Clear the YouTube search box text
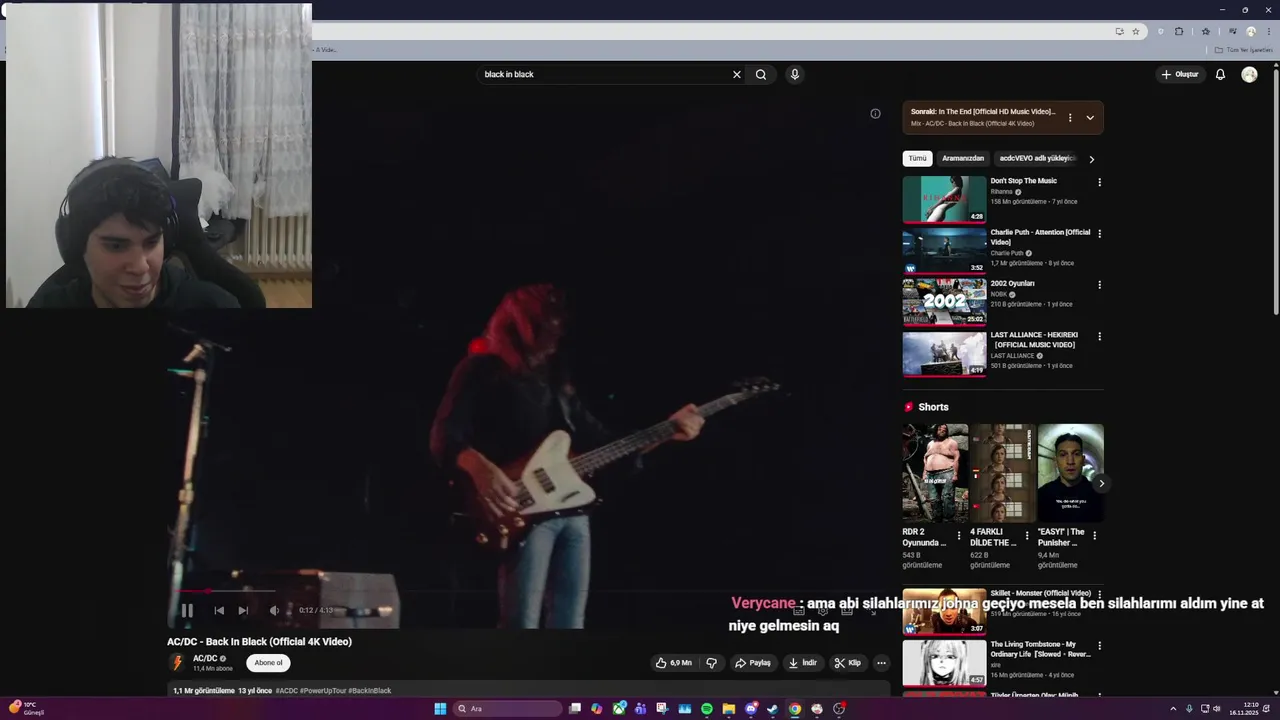The image size is (1280, 720). coord(737,74)
